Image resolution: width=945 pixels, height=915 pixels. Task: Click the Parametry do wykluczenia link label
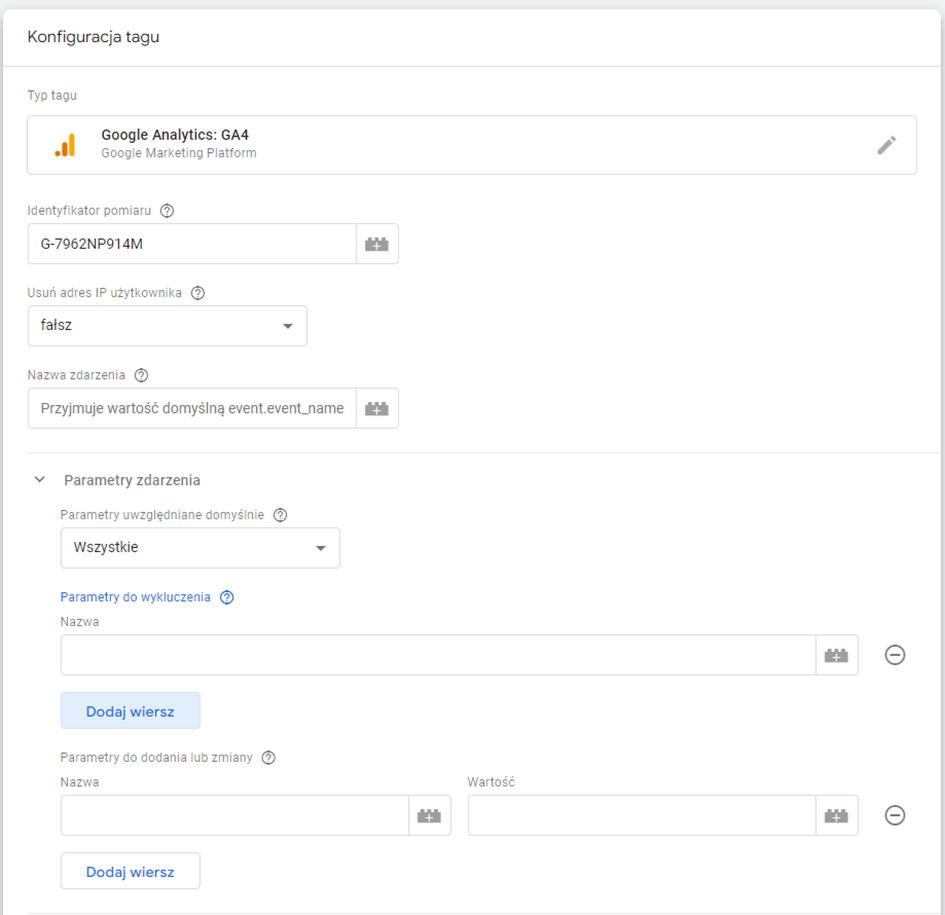[x=135, y=597]
